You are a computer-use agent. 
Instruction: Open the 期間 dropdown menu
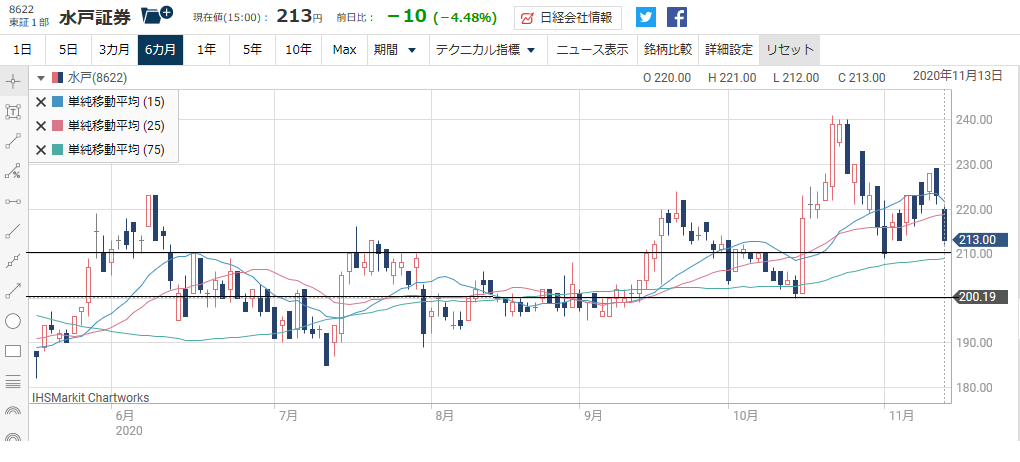(396, 49)
